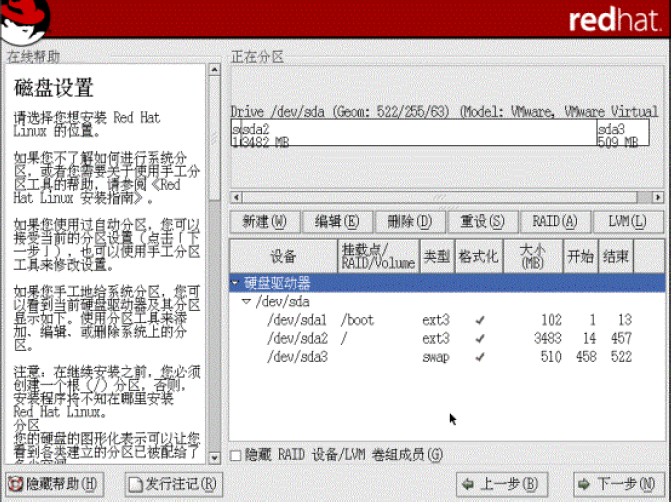Click disk view horizontal scrollbar thumb
672x504 pixels.
[440, 197]
